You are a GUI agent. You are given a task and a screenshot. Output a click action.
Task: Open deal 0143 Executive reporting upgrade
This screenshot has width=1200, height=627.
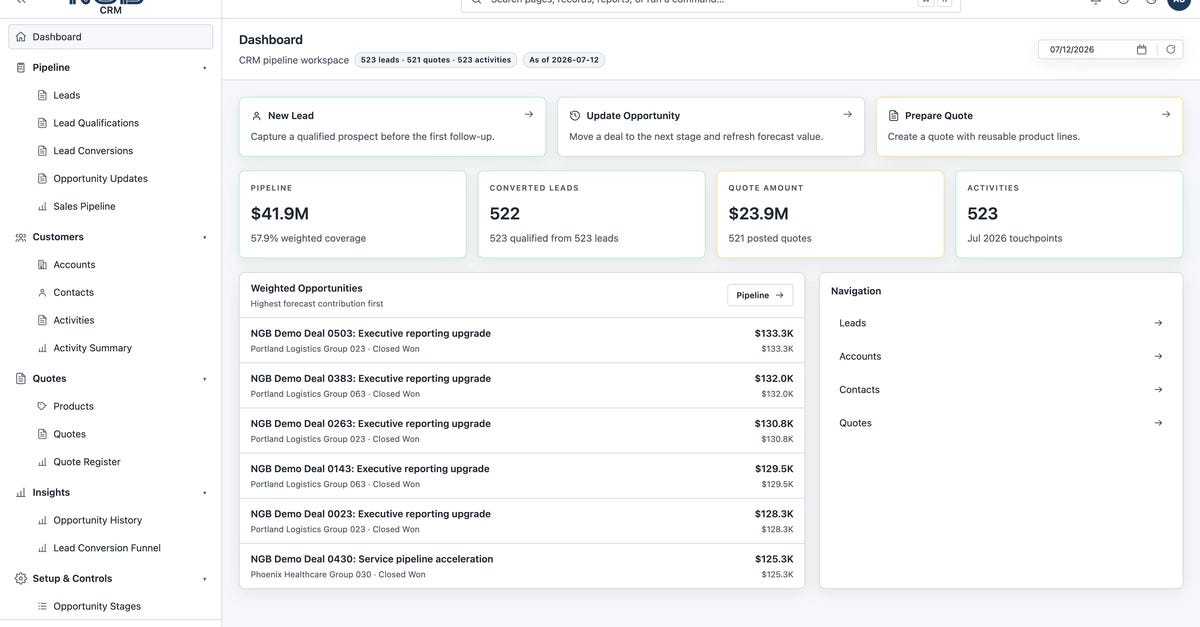pyautogui.click(x=522, y=476)
